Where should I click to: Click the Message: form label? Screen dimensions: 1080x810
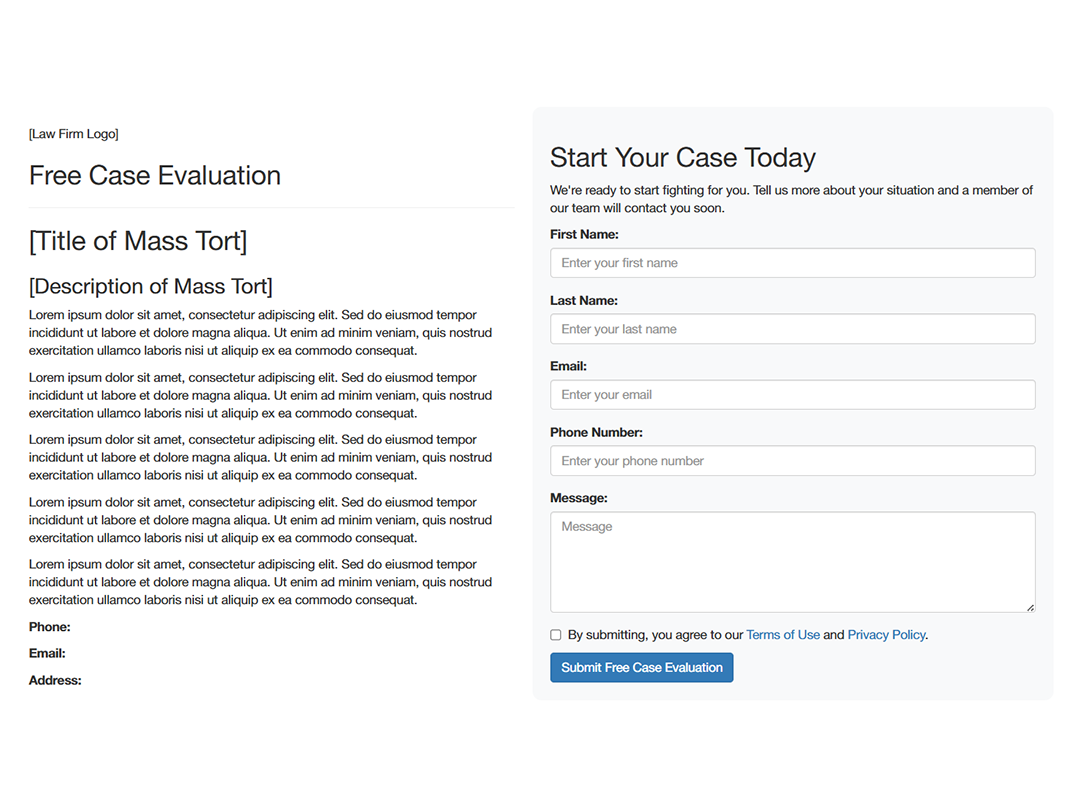(579, 498)
